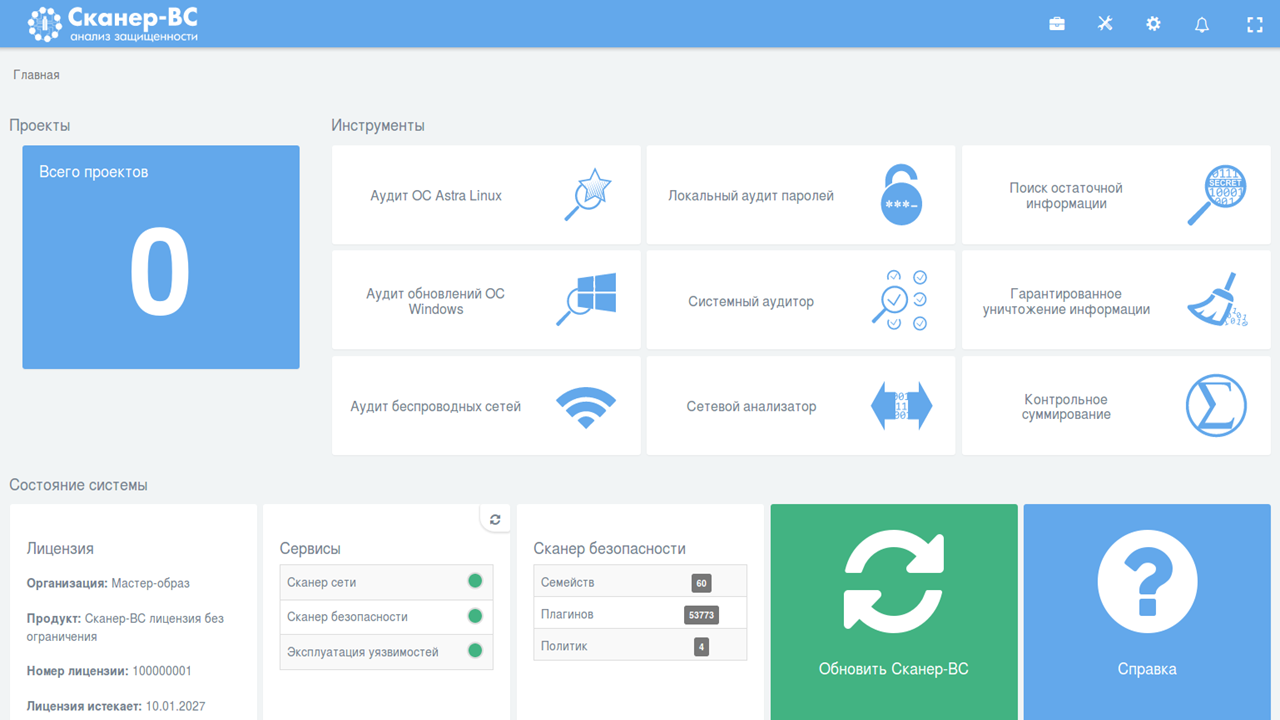Click the Сканер-ВС logo in header
Image resolution: width=1280 pixels, height=720 pixels.
[x=112, y=24]
